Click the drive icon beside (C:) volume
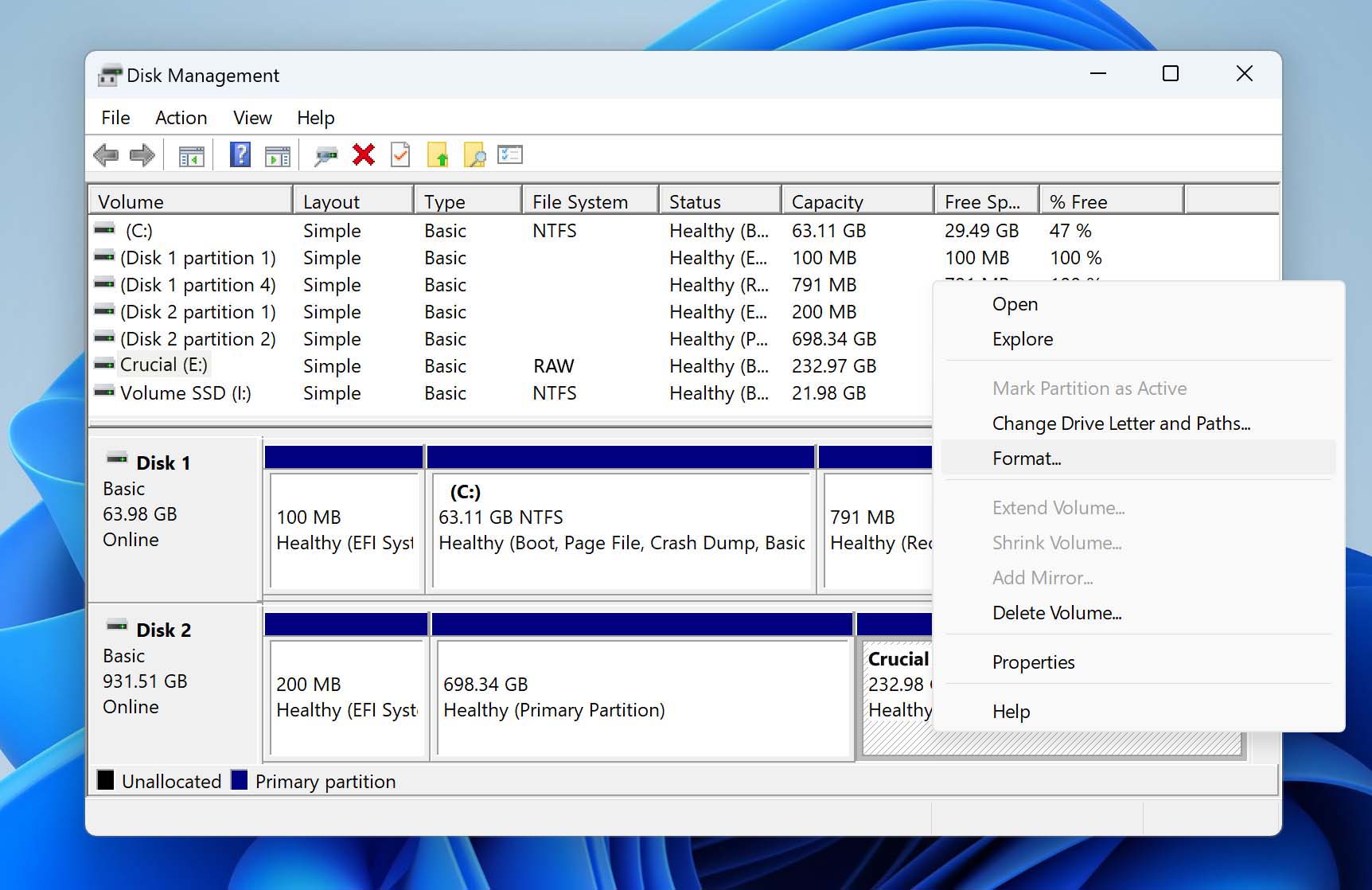The width and height of the screenshot is (1372, 890). (x=104, y=229)
